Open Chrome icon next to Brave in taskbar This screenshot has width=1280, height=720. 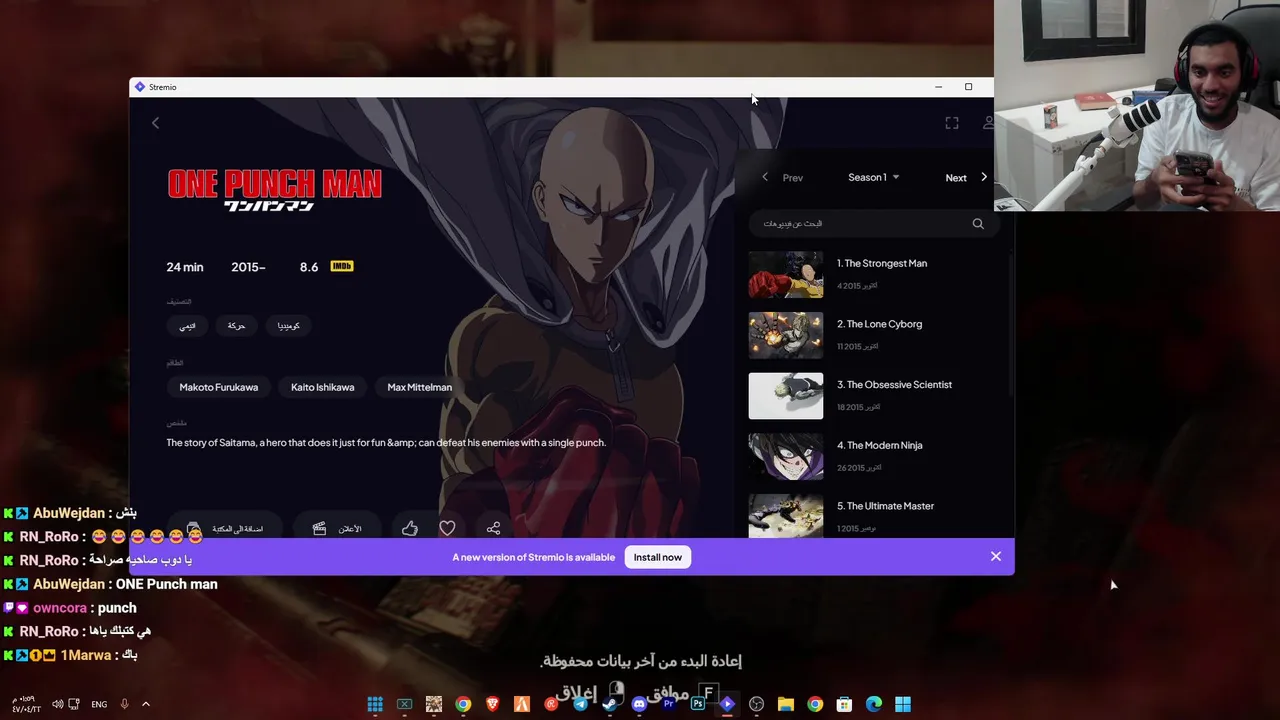463,704
